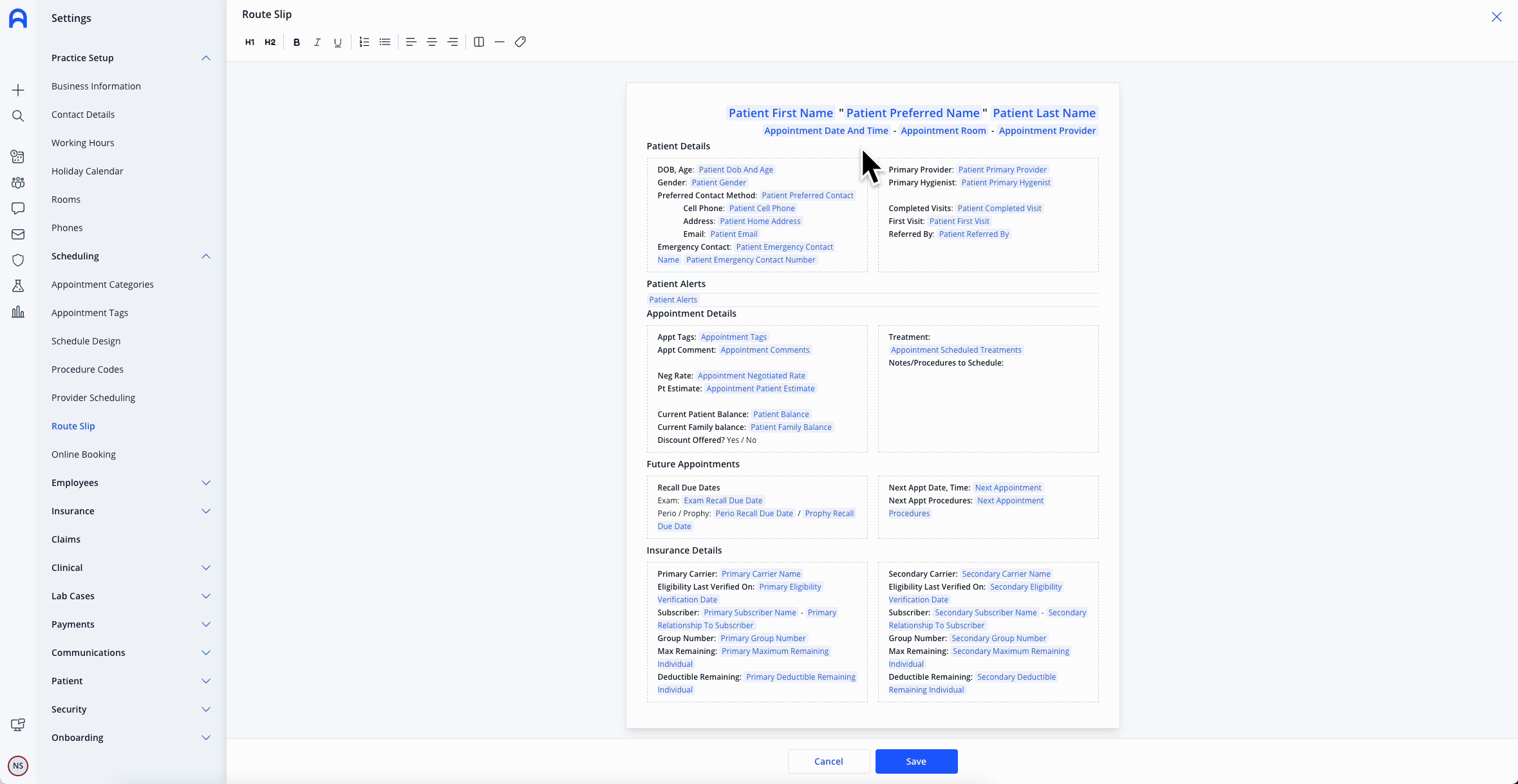Image resolution: width=1518 pixels, height=784 pixels.
Task: Open the calendar schedule icon in sidebar
Action: [x=18, y=156]
